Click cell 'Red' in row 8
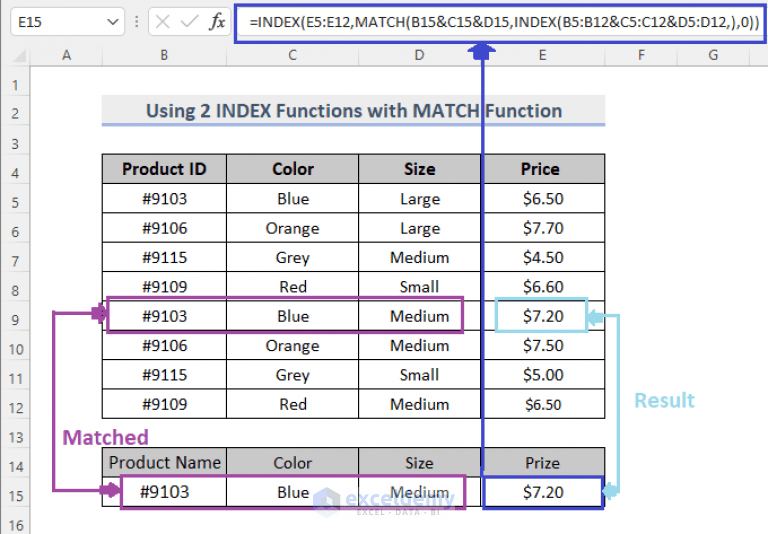The height and width of the screenshot is (534, 768). point(292,287)
